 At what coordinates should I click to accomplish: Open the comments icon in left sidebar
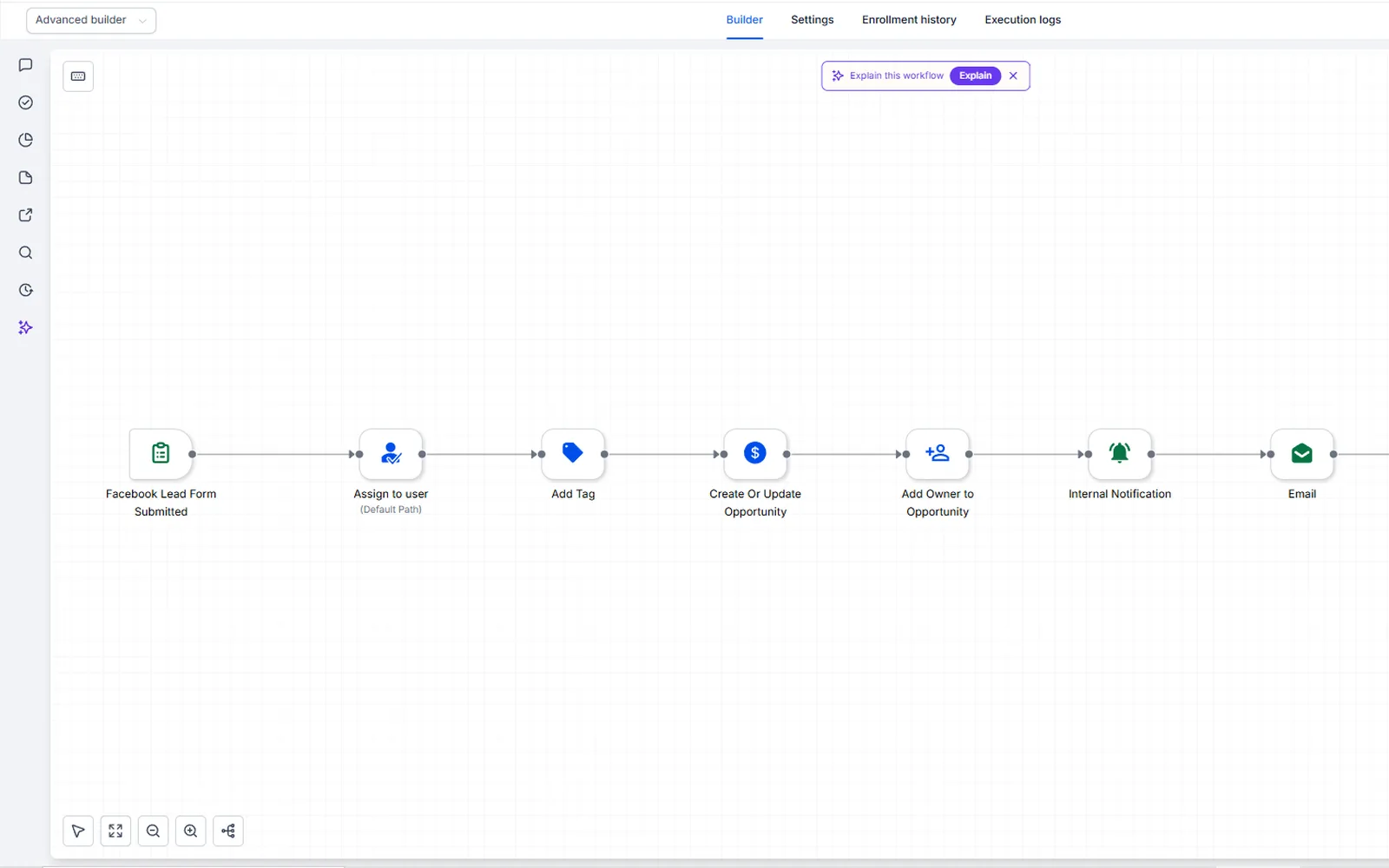(x=26, y=65)
